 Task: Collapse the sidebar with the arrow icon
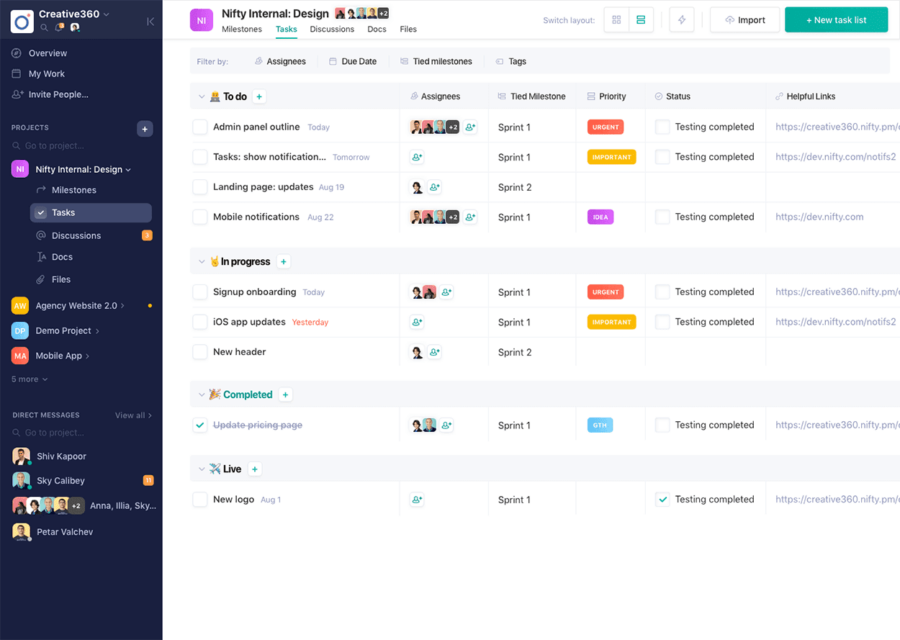(x=150, y=19)
